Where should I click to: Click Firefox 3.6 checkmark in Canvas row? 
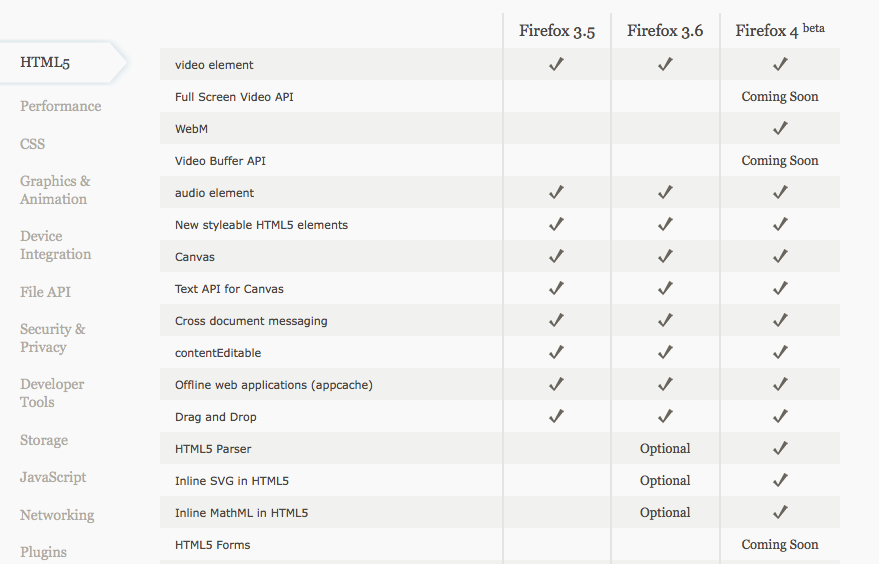665,256
